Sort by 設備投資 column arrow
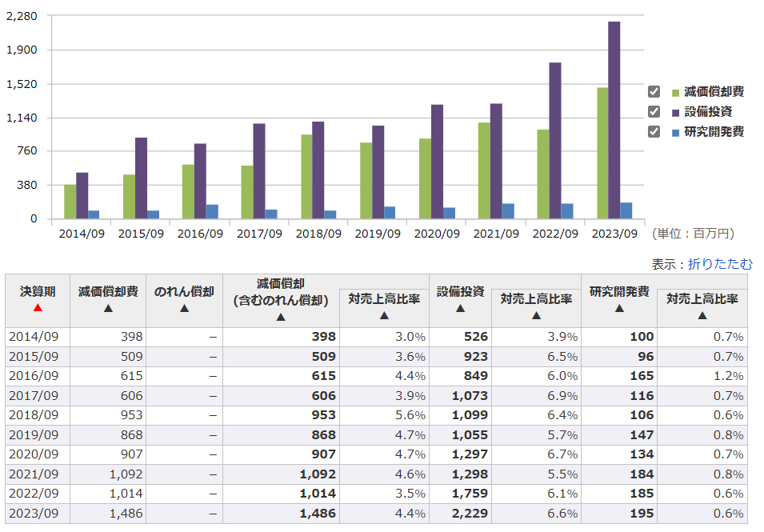764x532 pixels. [x=460, y=308]
